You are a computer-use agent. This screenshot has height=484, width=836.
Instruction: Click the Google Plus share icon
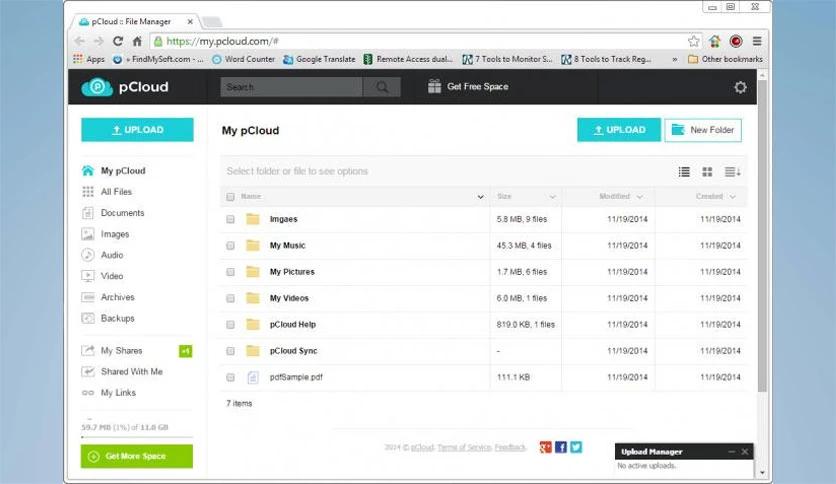click(x=545, y=447)
